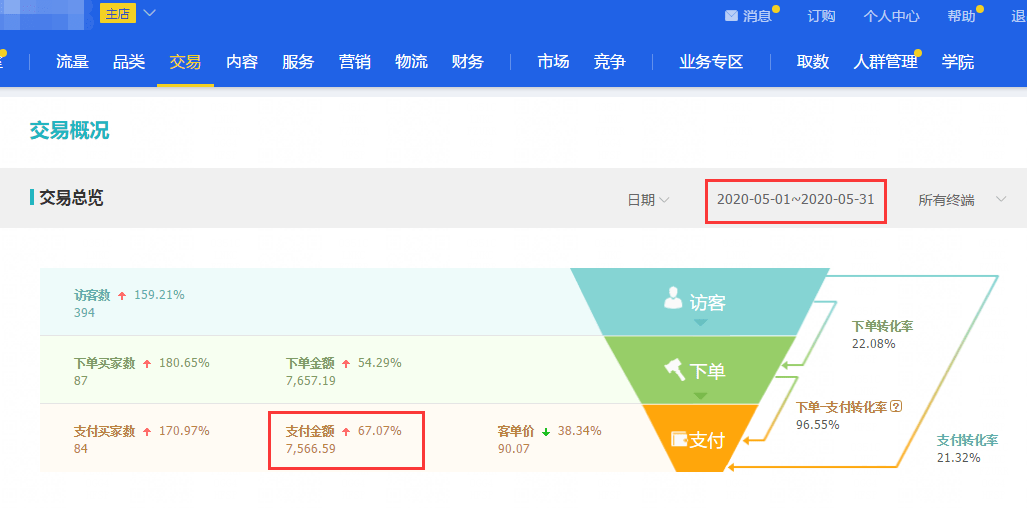Viewport: 1027px width, 508px height.
Task: Click the red up arrow beside 支付金额
Action: point(346,432)
